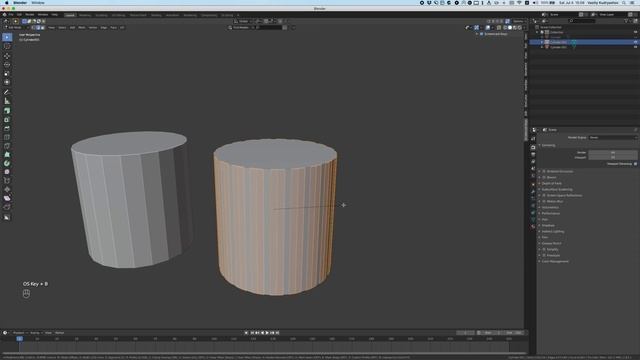This screenshot has height=360, width=640.
Task: Open the Modifiers properties tab
Action: (x=533, y=191)
